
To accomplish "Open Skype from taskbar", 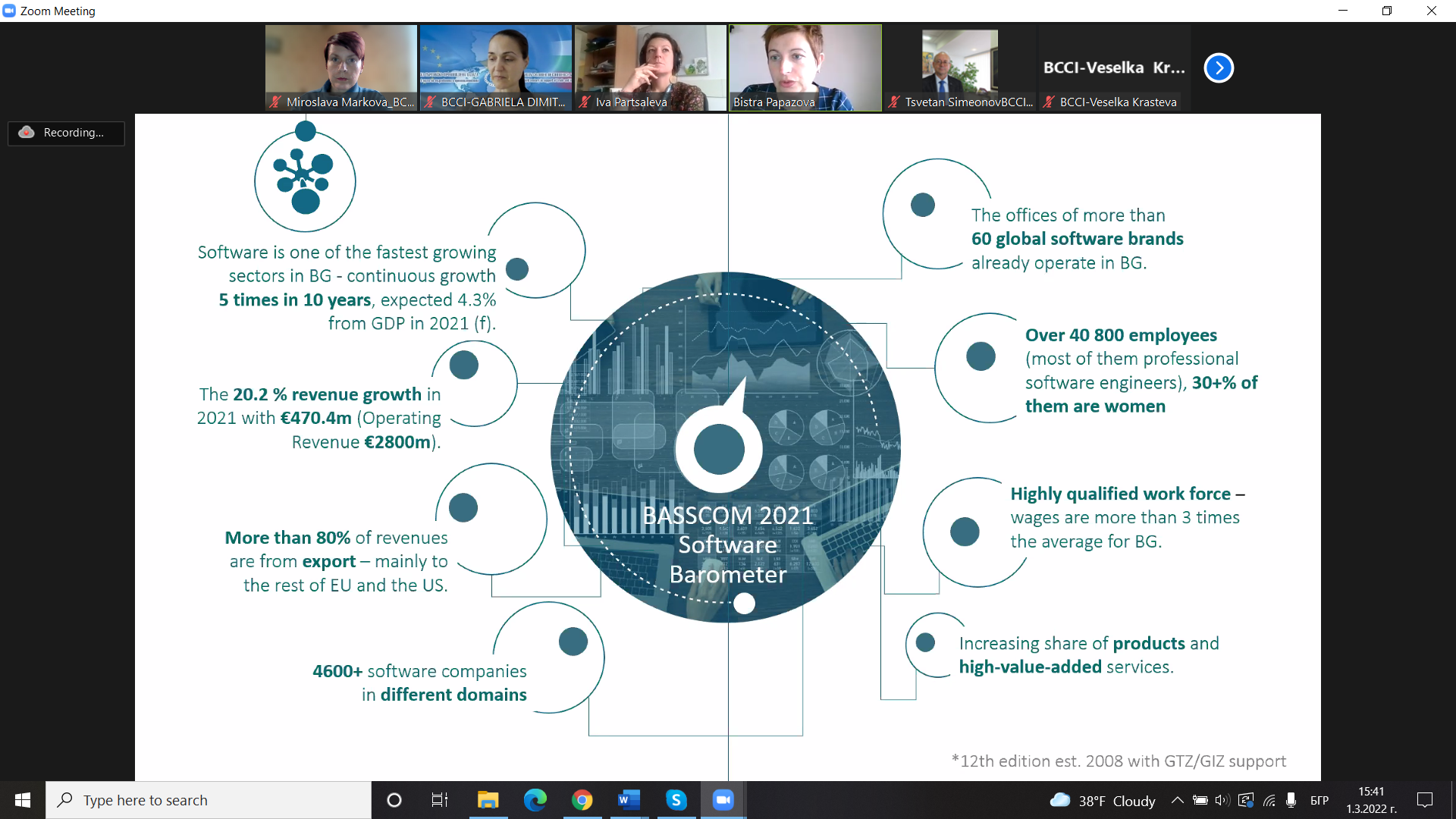I will point(676,800).
